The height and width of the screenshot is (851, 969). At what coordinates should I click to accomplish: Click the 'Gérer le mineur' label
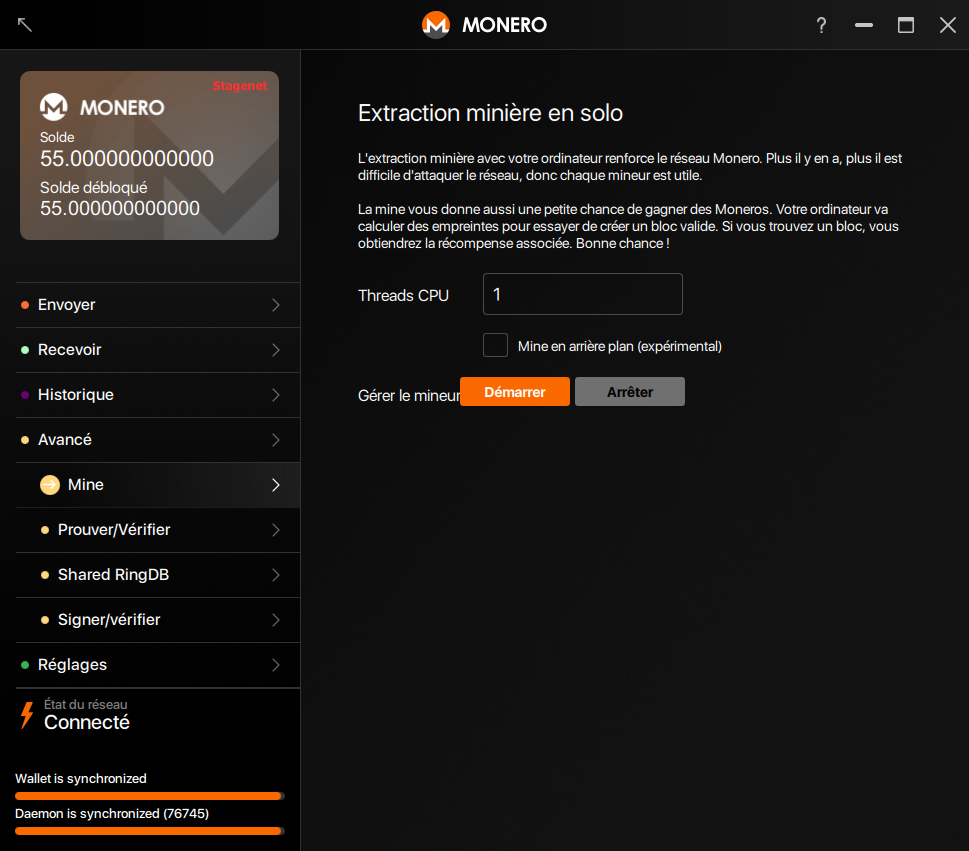tap(409, 396)
